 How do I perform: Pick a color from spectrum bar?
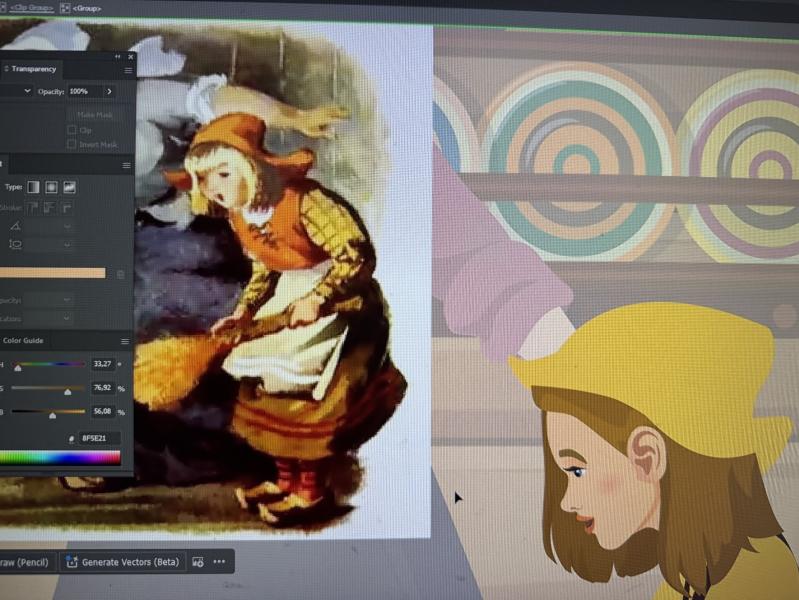click(x=60, y=458)
